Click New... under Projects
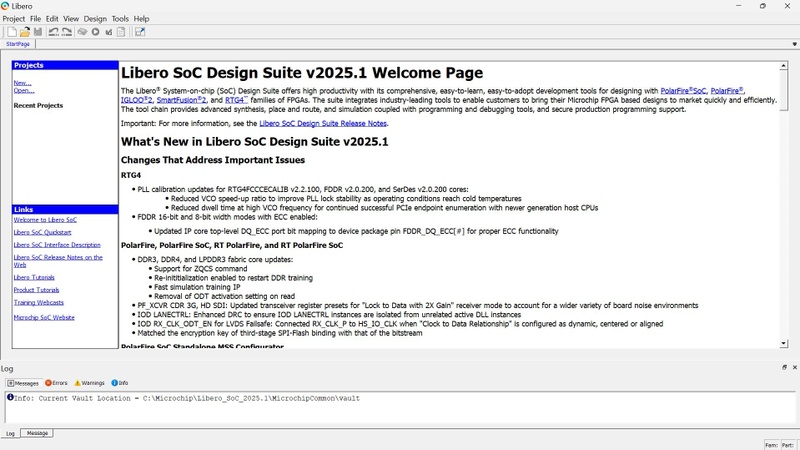800x450 pixels. pos(22,83)
